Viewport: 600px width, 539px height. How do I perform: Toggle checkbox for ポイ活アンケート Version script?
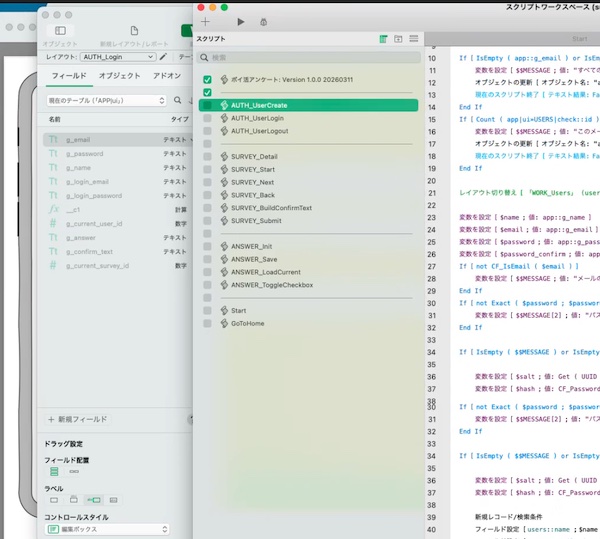click(207, 79)
